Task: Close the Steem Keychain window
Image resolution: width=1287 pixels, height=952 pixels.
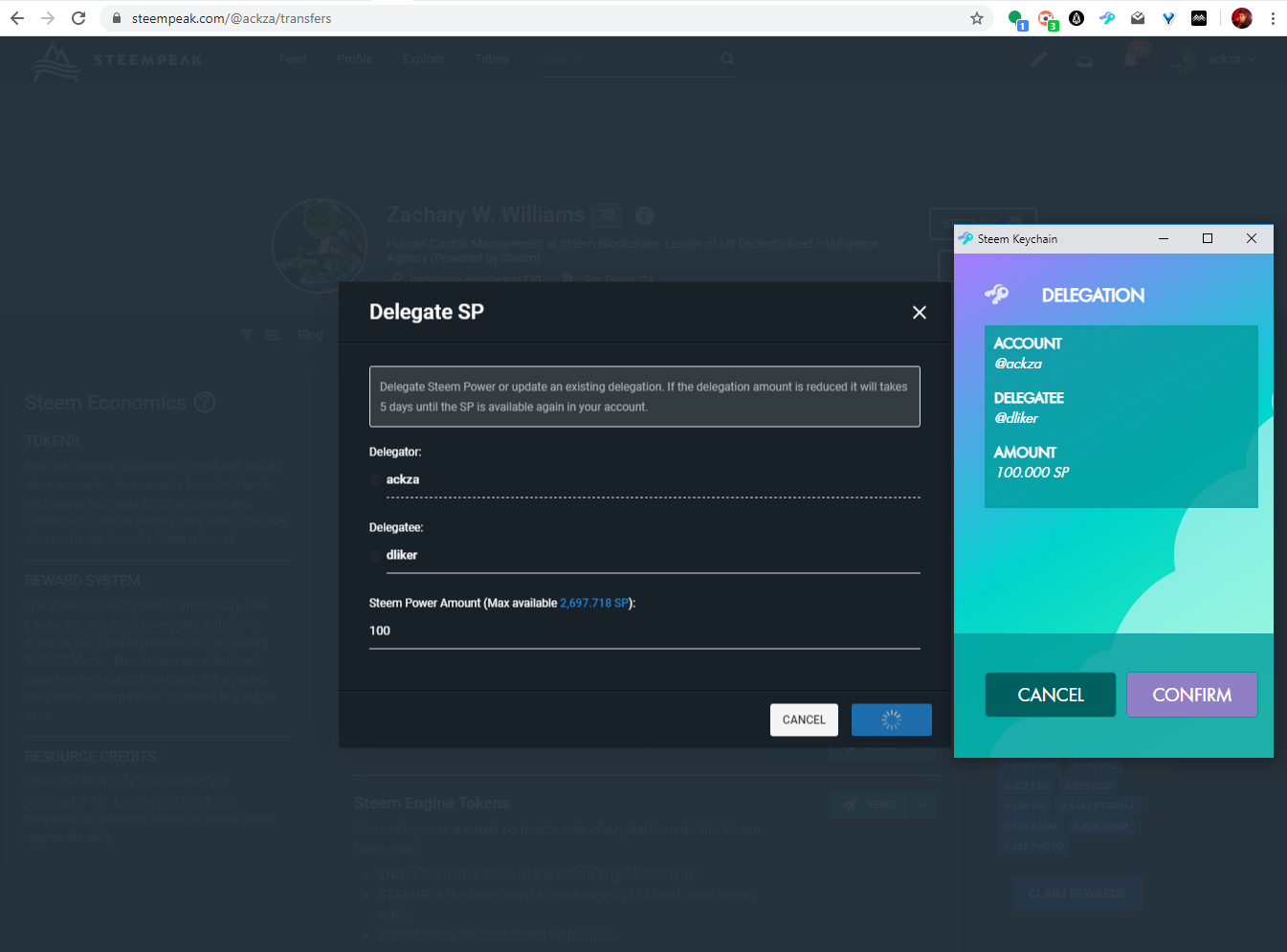Action: click(1252, 238)
